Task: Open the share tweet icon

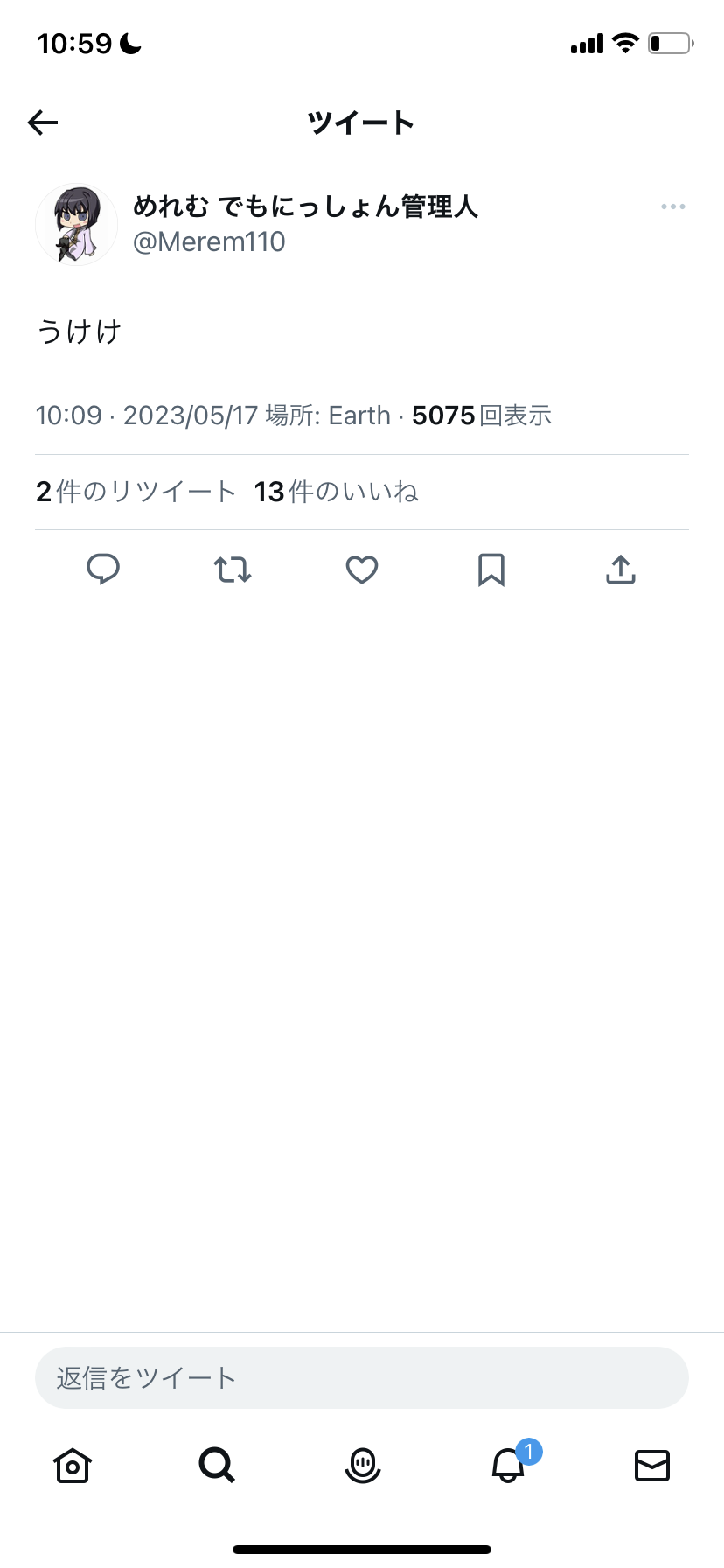Action: coord(621,570)
